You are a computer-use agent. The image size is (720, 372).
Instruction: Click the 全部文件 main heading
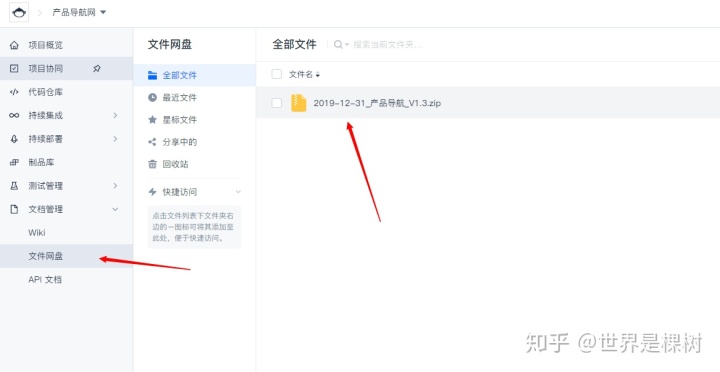(294, 45)
